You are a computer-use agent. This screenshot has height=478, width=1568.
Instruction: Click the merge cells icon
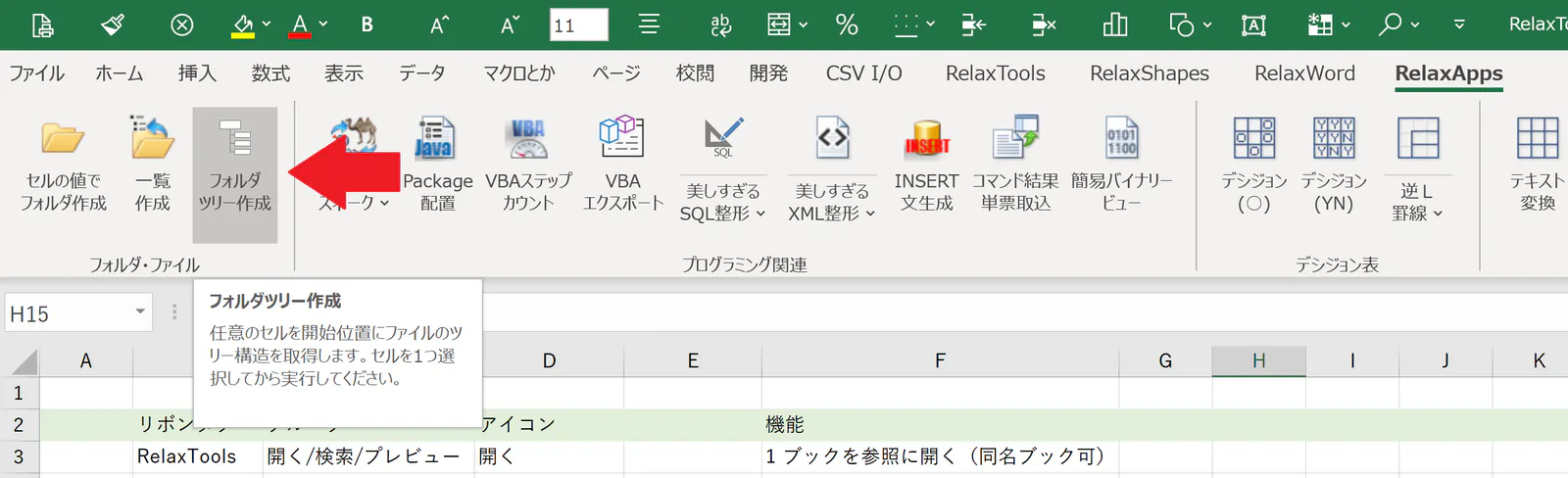pos(779,24)
